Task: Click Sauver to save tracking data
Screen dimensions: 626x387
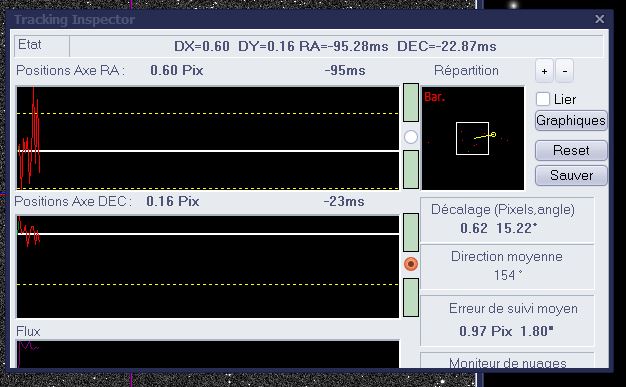Action: (x=571, y=175)
